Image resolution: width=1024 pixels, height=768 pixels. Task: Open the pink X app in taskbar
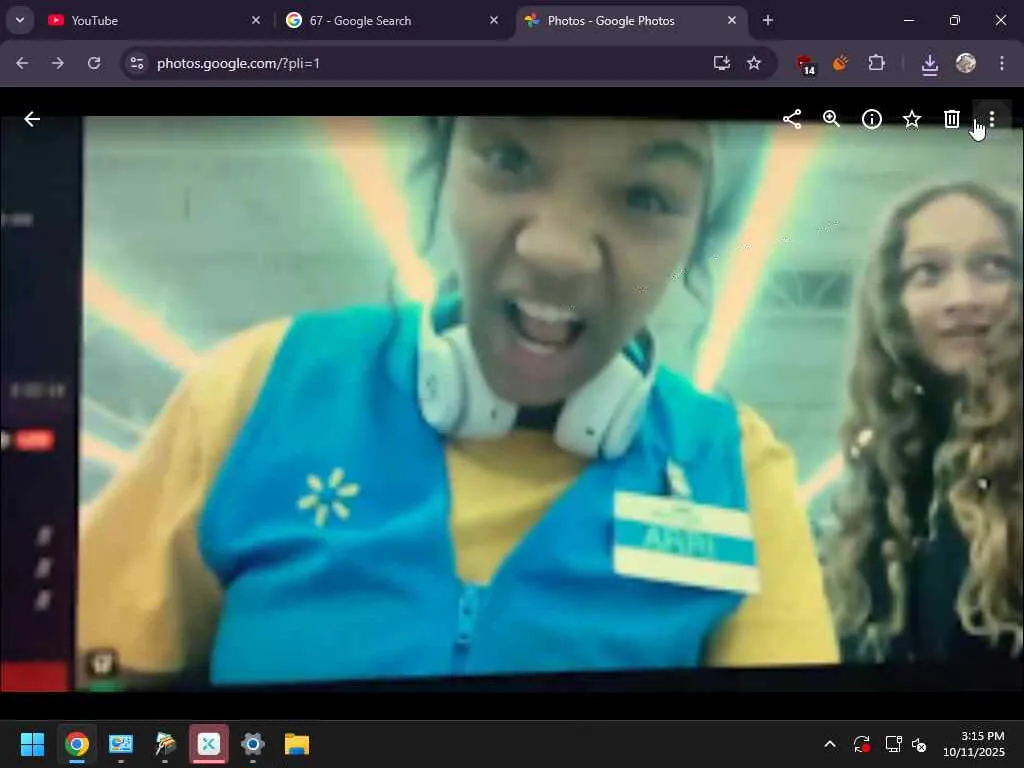(209, 744)
